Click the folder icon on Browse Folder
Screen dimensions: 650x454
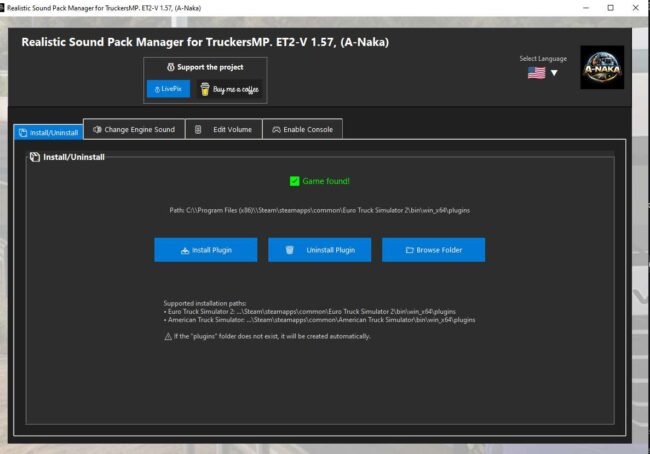click(410, 250)
